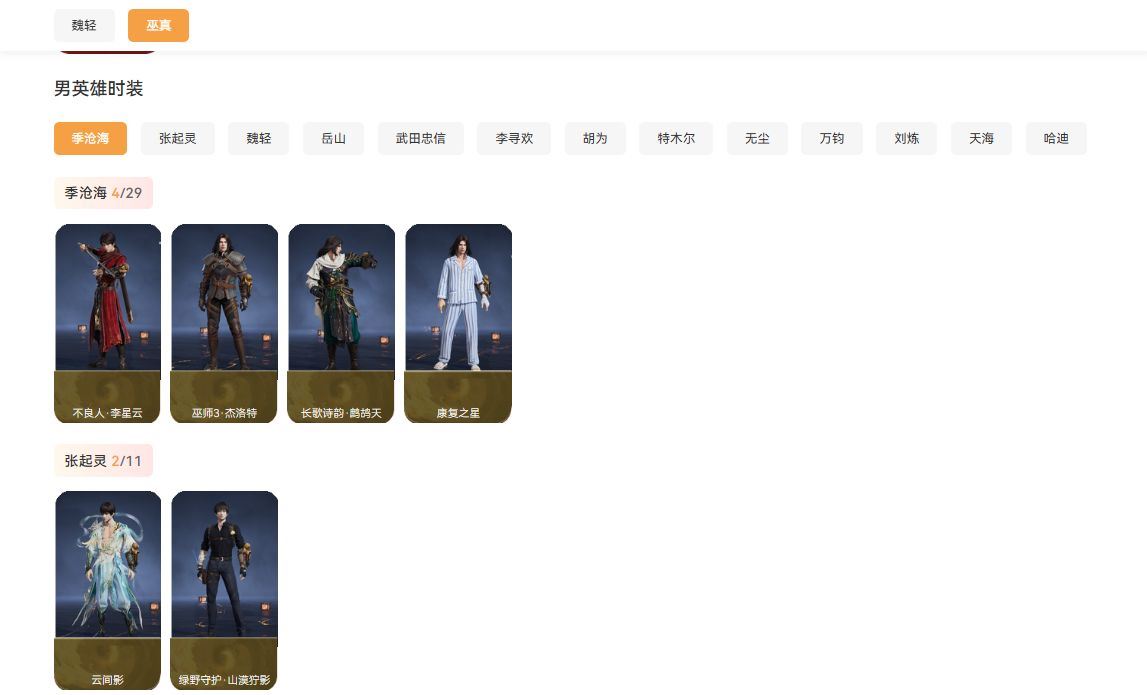The image size is (1147, 695).
Task: Filter costumes by 岳山
Action: [334, 138]
